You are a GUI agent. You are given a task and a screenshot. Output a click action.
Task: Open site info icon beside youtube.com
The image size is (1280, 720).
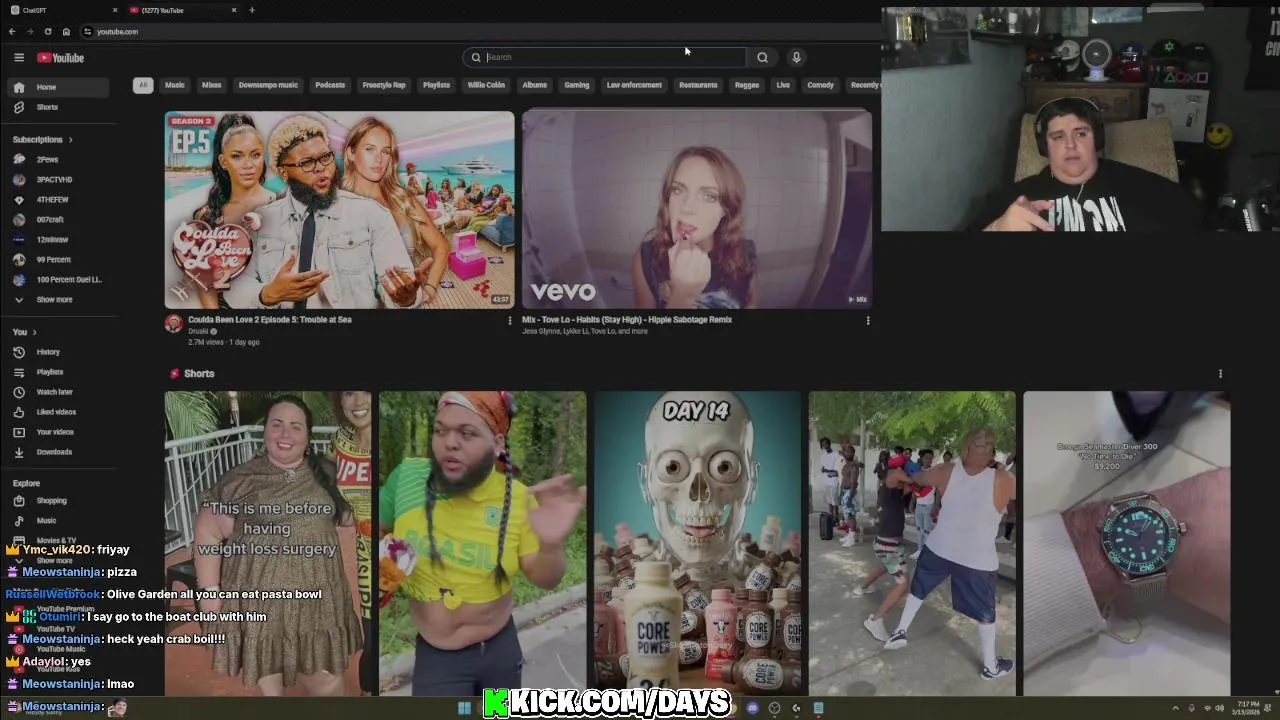pyautogui.click(x=87, y=31)
